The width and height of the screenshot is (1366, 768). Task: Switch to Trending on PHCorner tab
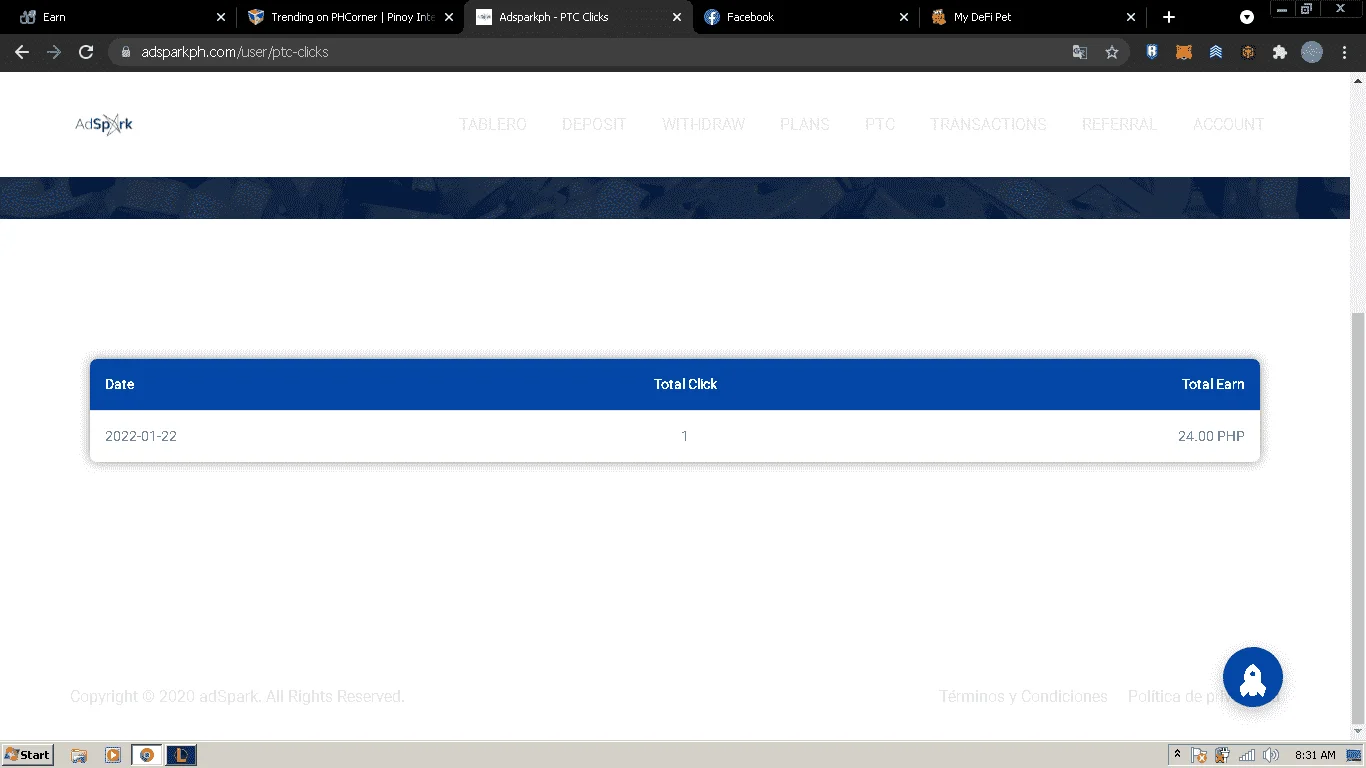coord(351,17)
